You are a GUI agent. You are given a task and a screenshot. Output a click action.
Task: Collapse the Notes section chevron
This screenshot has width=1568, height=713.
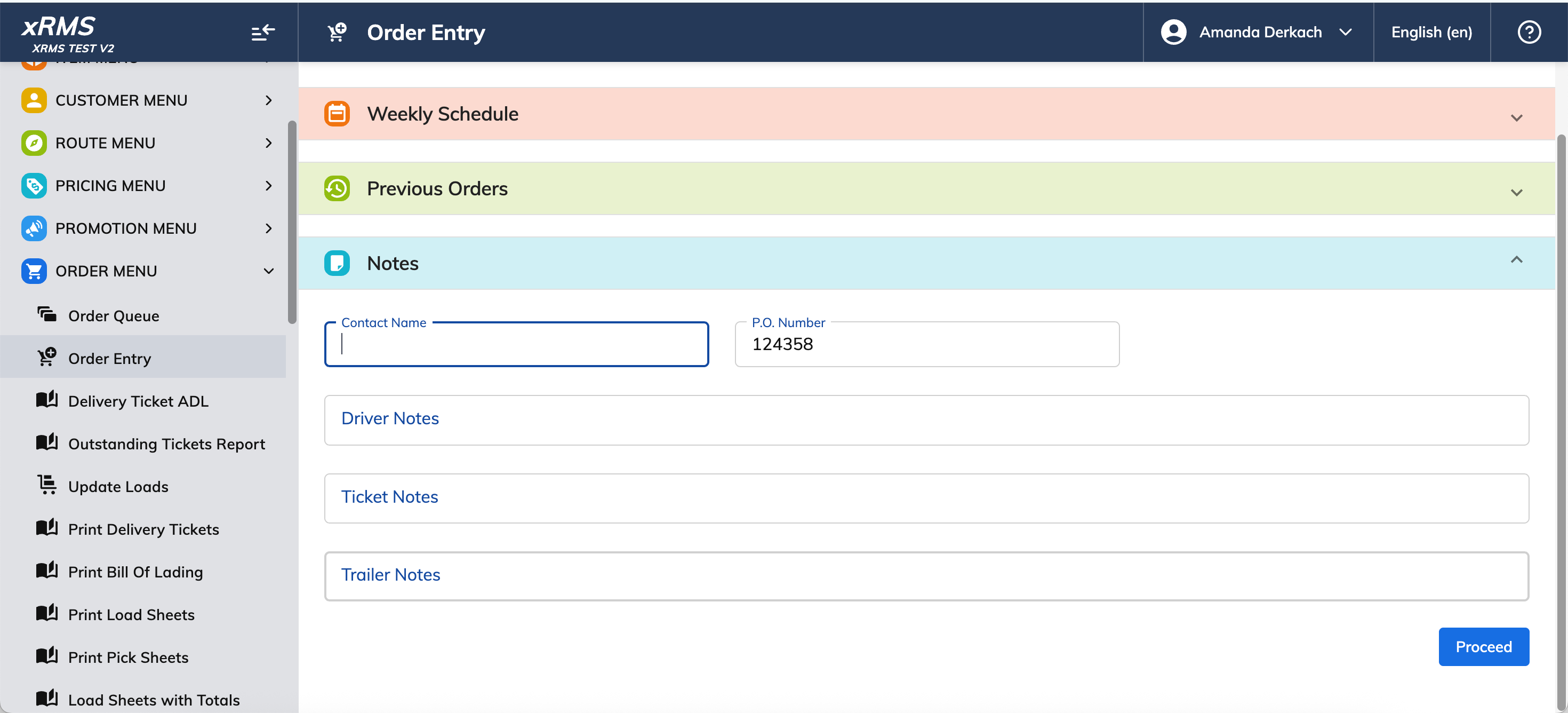click(x=1516, y=260)
